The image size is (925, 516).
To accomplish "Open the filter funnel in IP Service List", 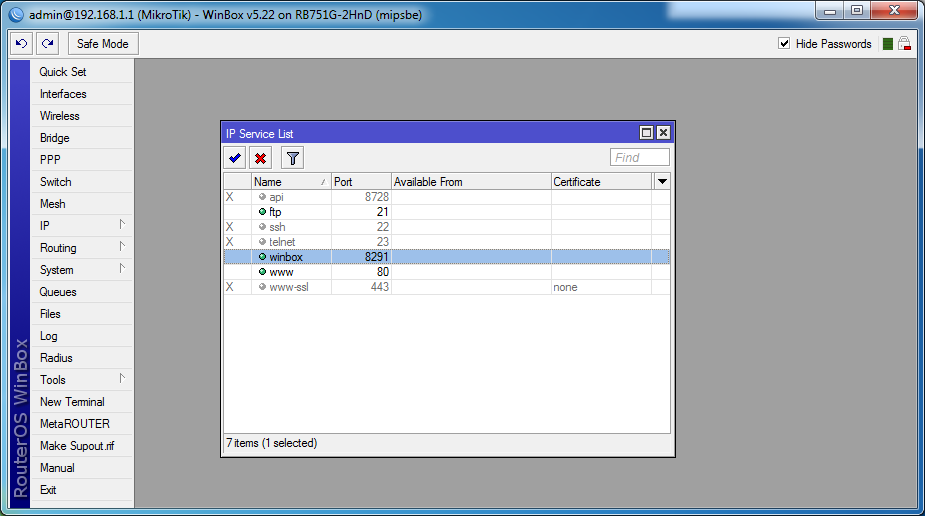I will [293, 158].
